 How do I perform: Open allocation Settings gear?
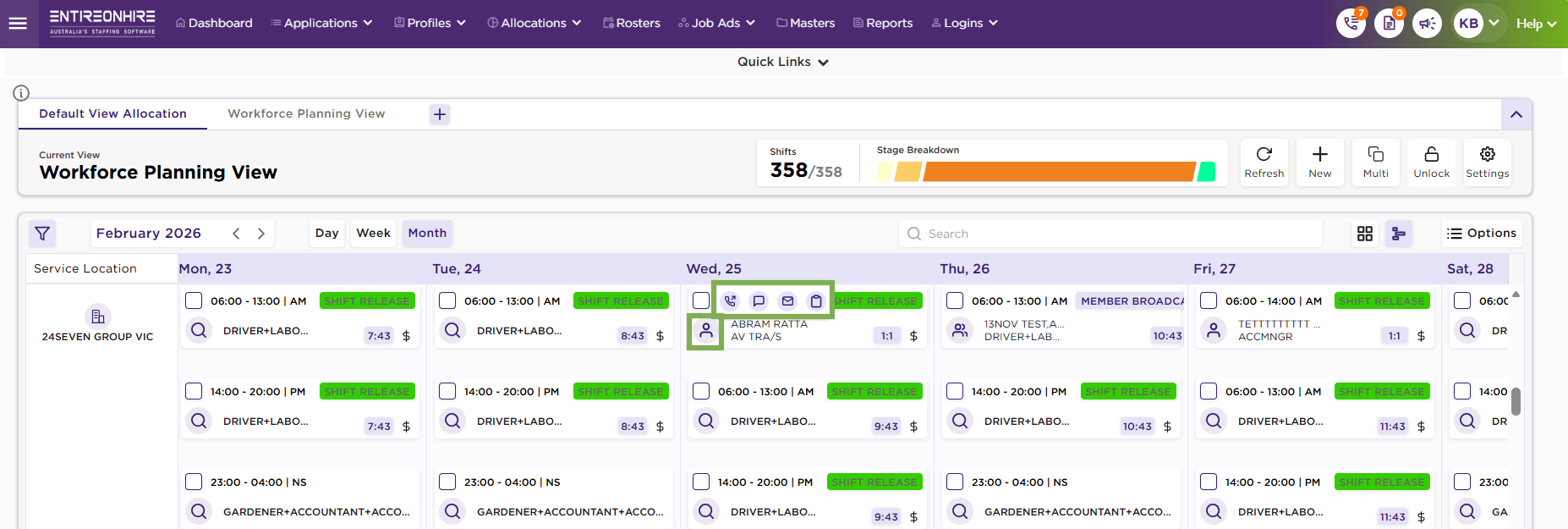tap(1487, 162)
